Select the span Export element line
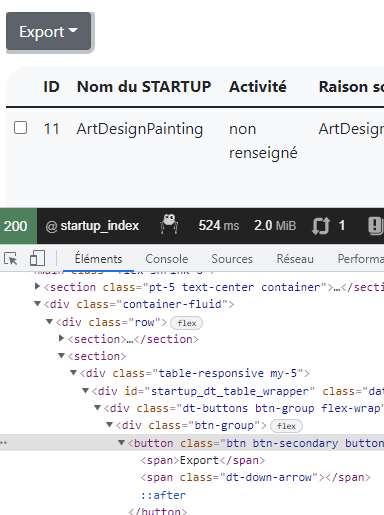The image size is (384, 515). coord(203,460)
